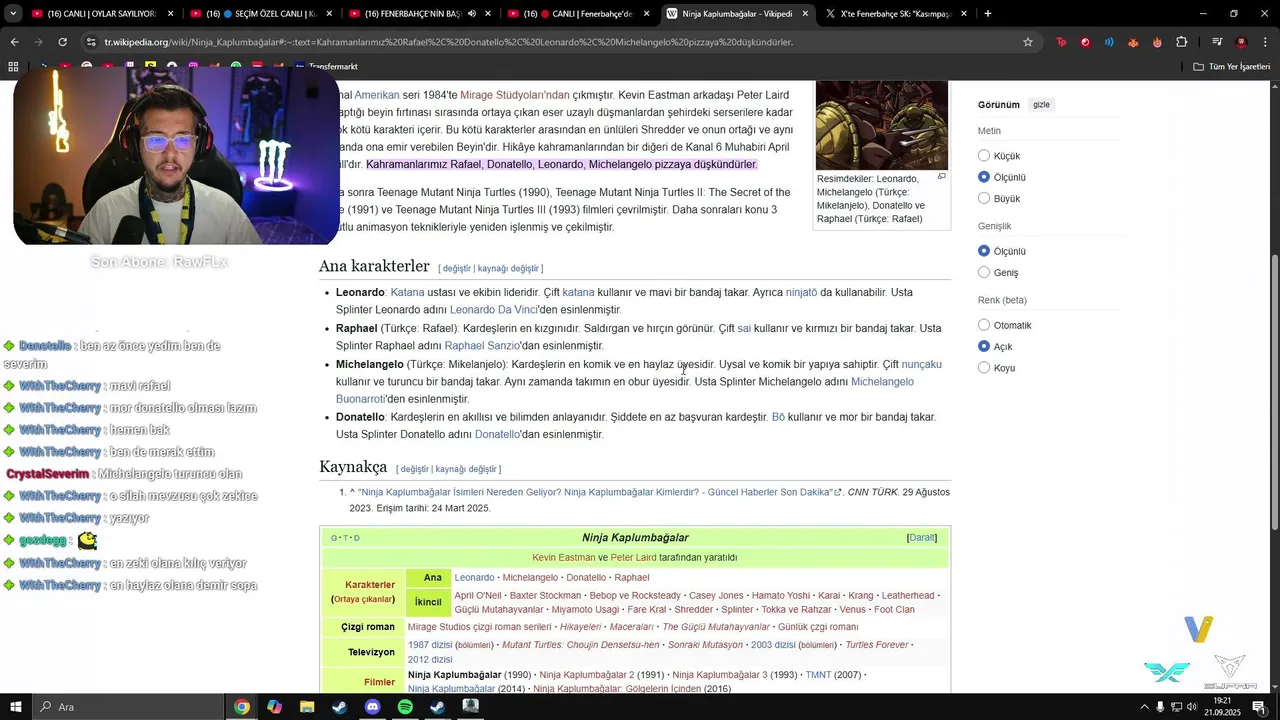
Task: Open the Windows Start menu
Action: pos(15,707)
